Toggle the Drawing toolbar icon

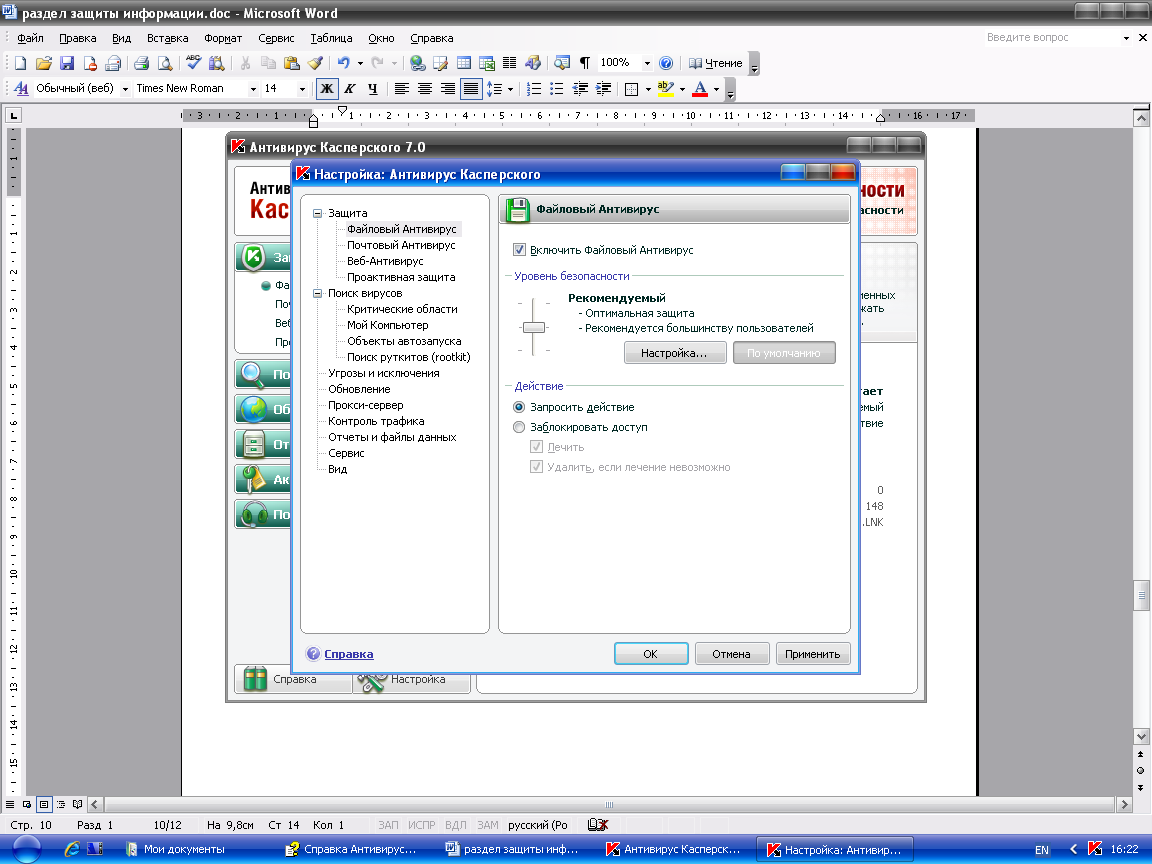coord(533,63)
